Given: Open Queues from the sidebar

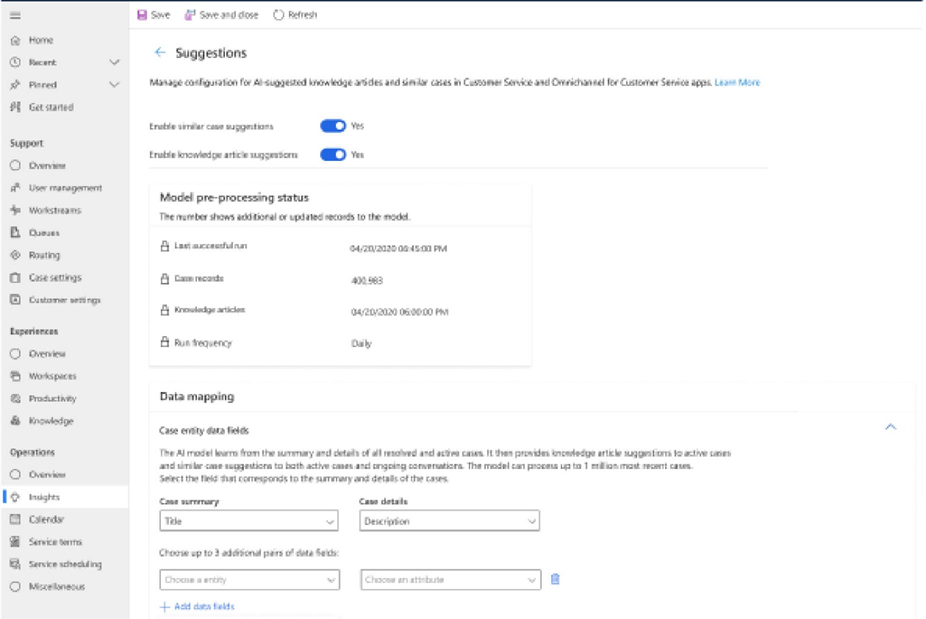Looking at the screenshot, I should (44, 233).
